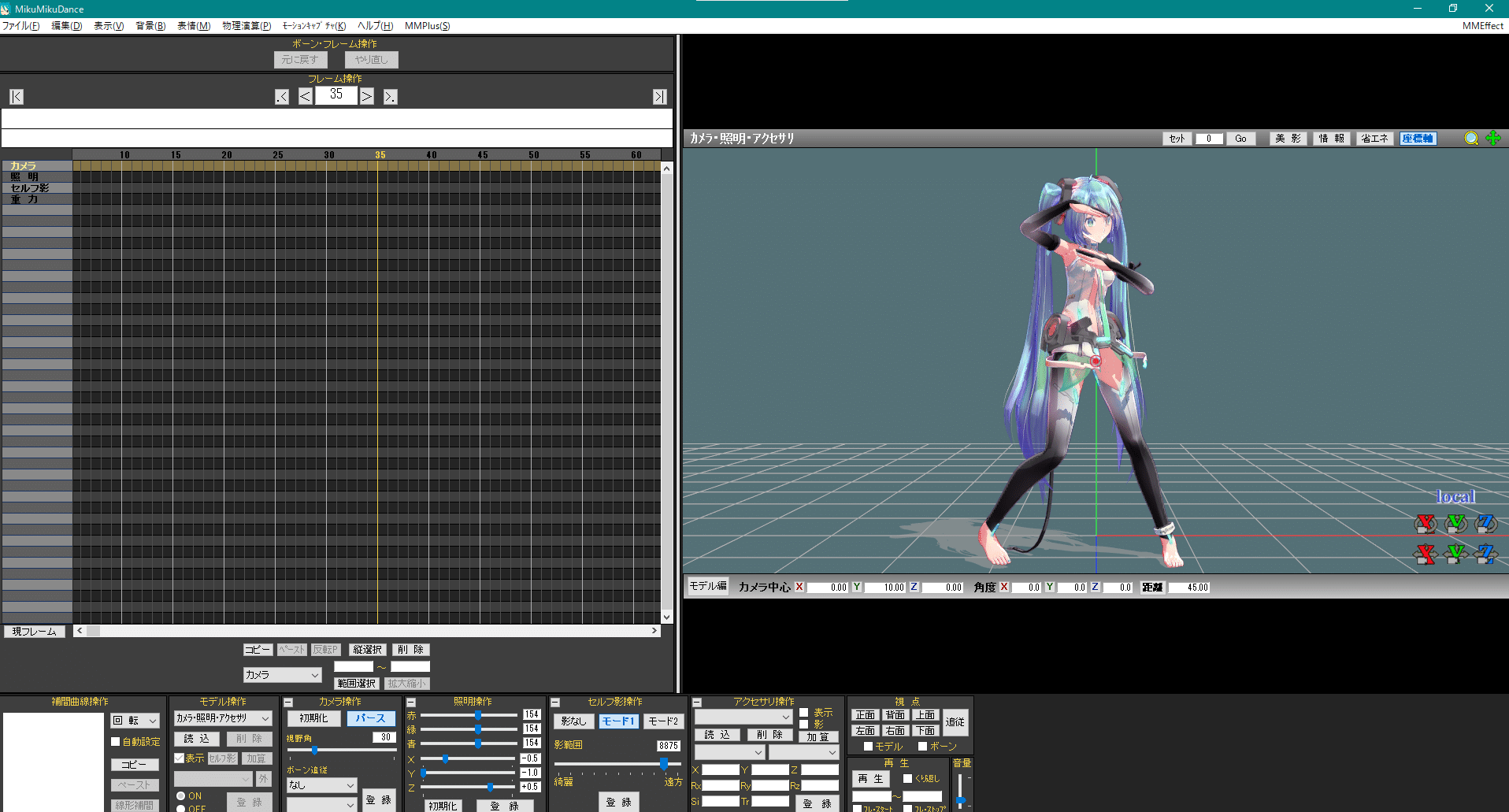Go to next keyframe with >. button

coord(391,97)
